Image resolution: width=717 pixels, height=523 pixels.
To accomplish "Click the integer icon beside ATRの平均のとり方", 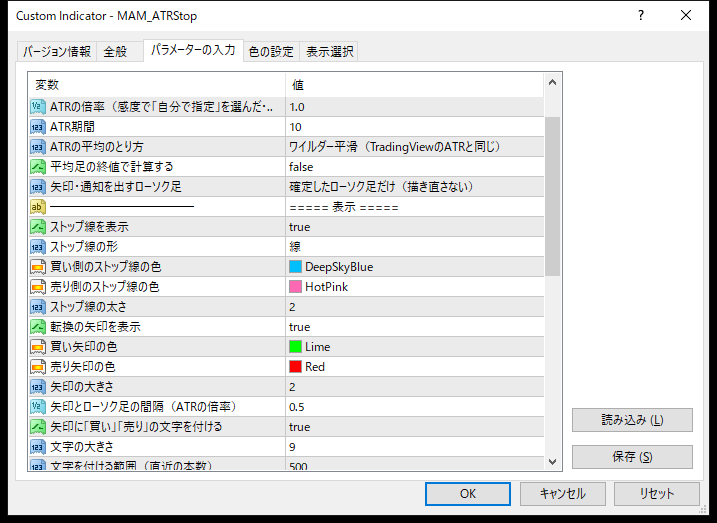I will [38, 147].
